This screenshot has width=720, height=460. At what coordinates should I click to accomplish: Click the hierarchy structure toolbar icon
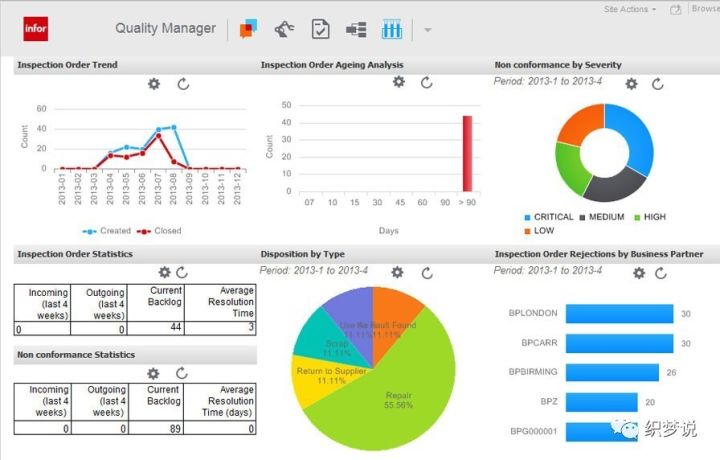point(356,29)
